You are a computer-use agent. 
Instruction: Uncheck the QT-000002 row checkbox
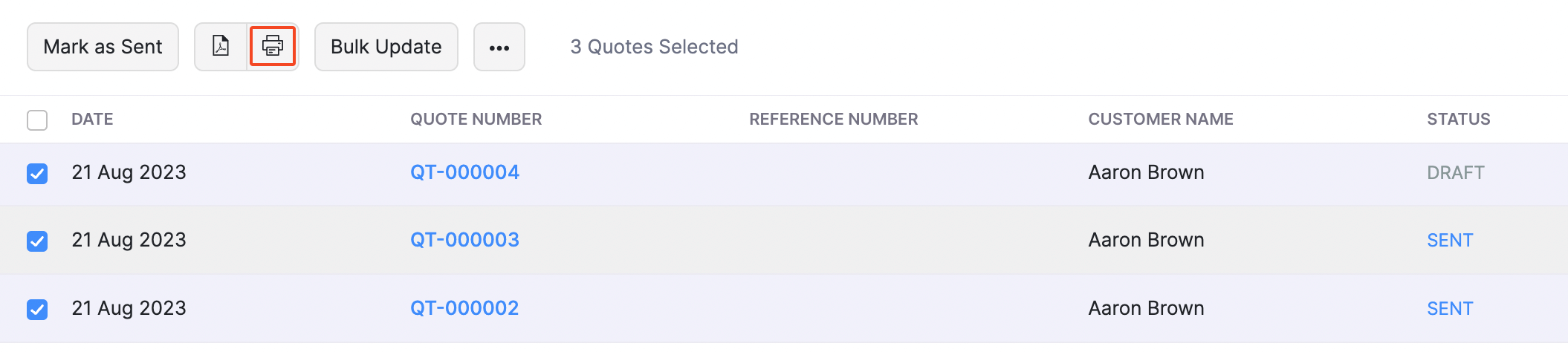tap(37, 309)
